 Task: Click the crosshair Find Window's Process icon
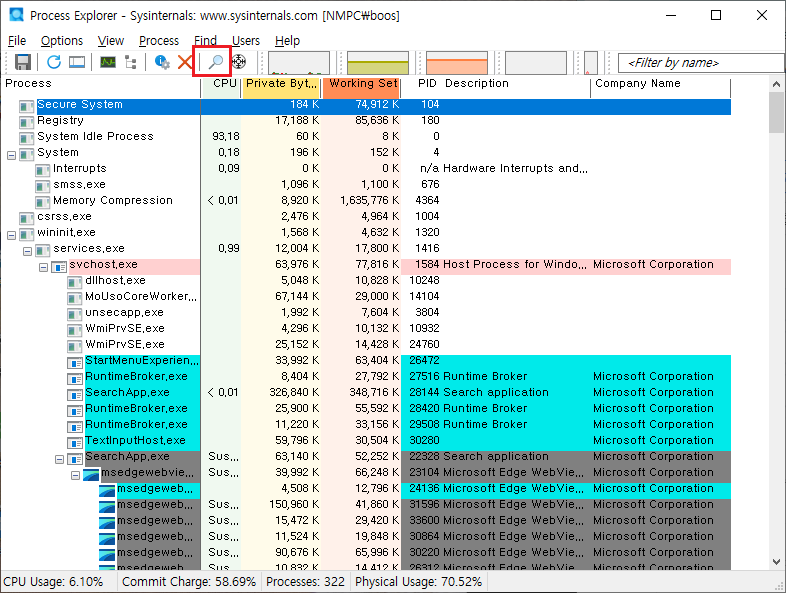click(x=239, y=62)
